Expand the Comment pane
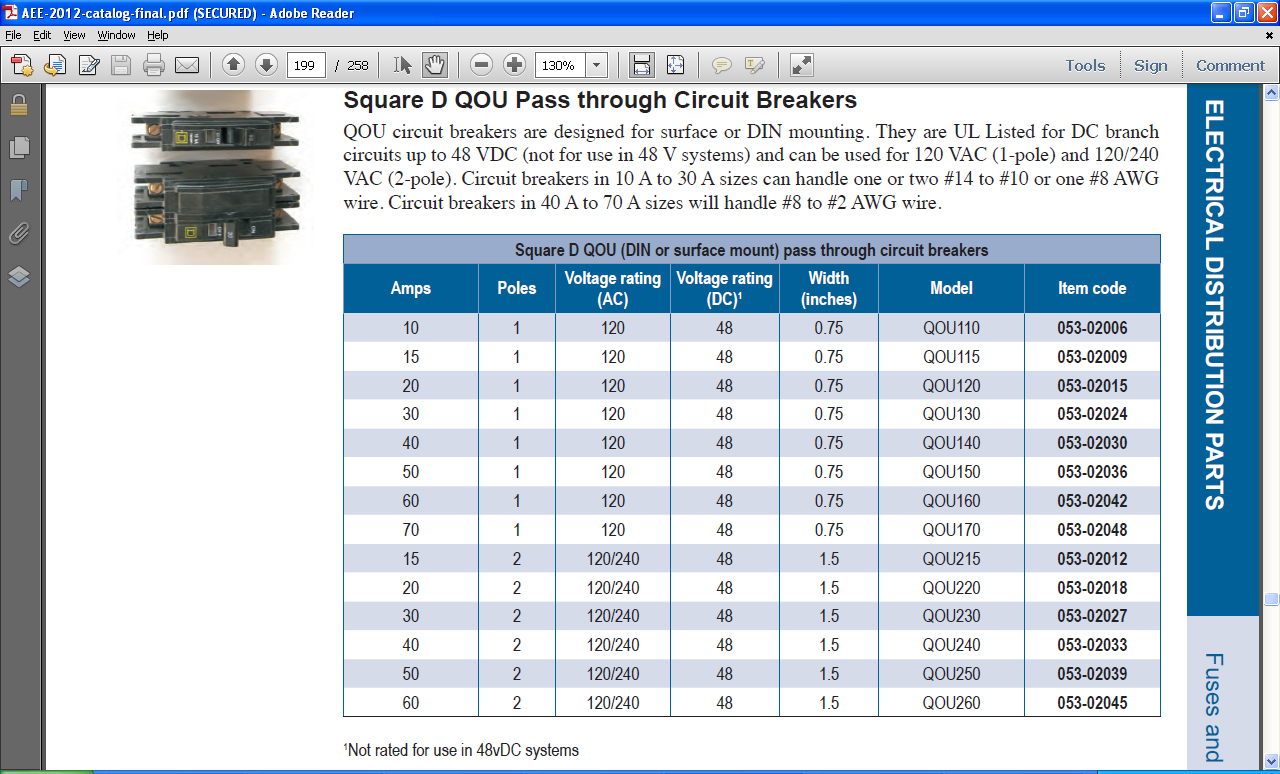The image size is (1280, 774). pos(1230,66)
